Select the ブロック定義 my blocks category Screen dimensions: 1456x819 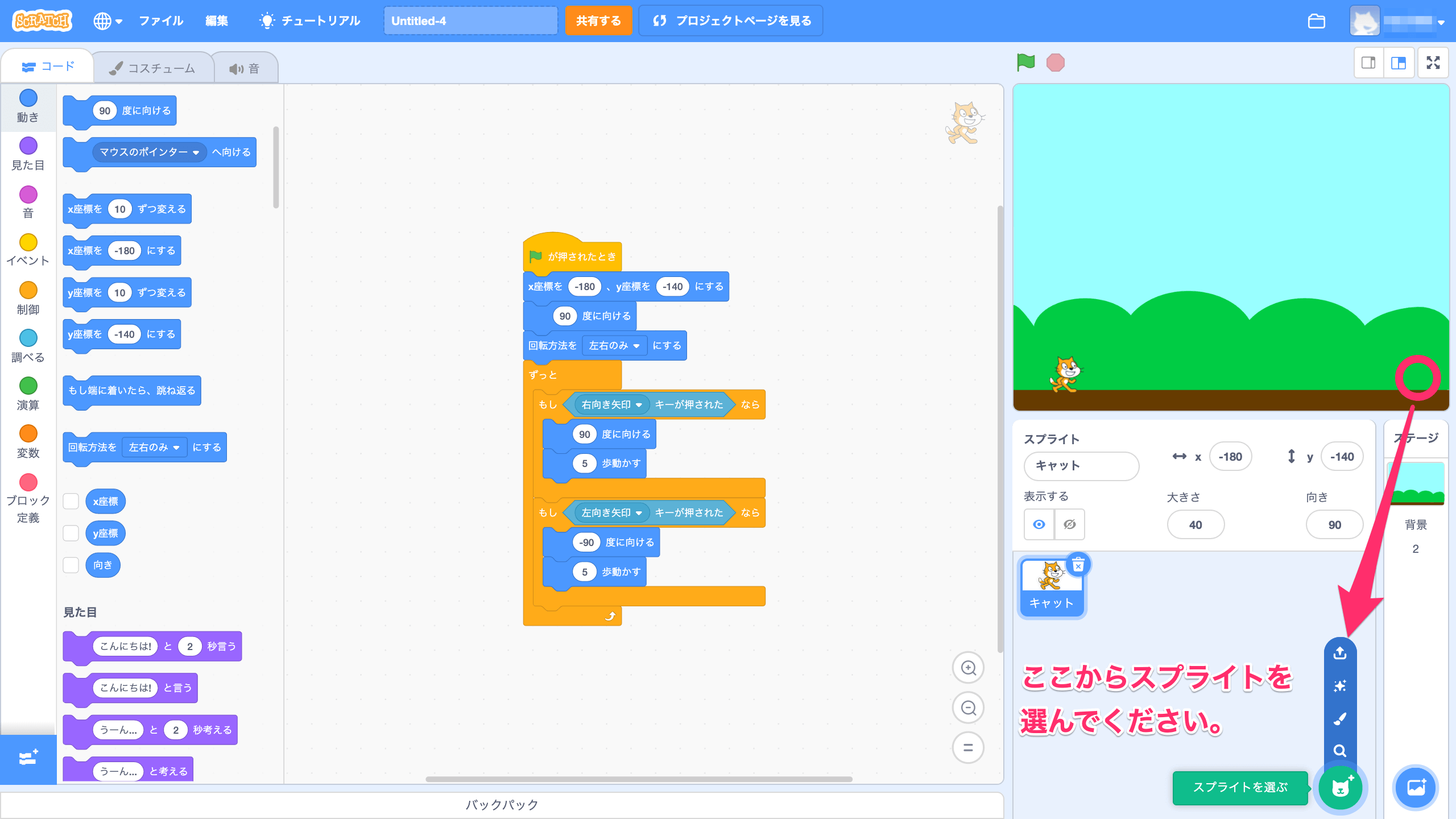coord(28,499)
